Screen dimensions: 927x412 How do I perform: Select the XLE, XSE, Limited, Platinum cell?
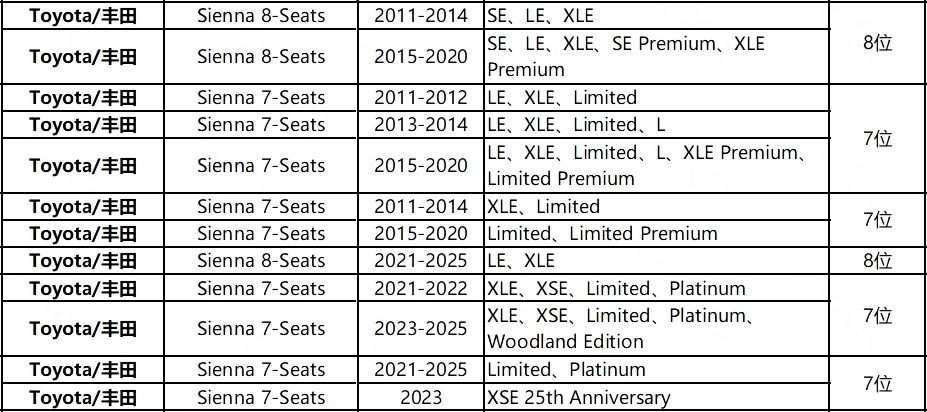click(x=616, y=289)
